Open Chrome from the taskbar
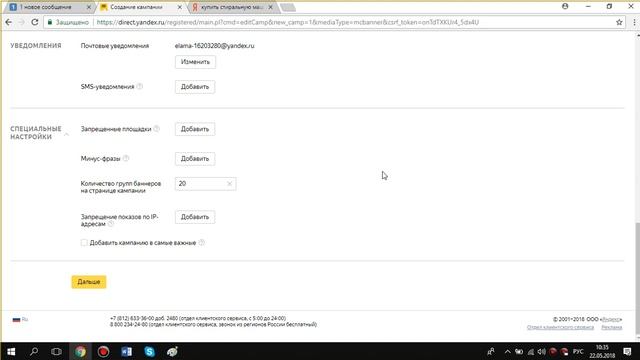 pyautogui.click(x=80, y=351)
